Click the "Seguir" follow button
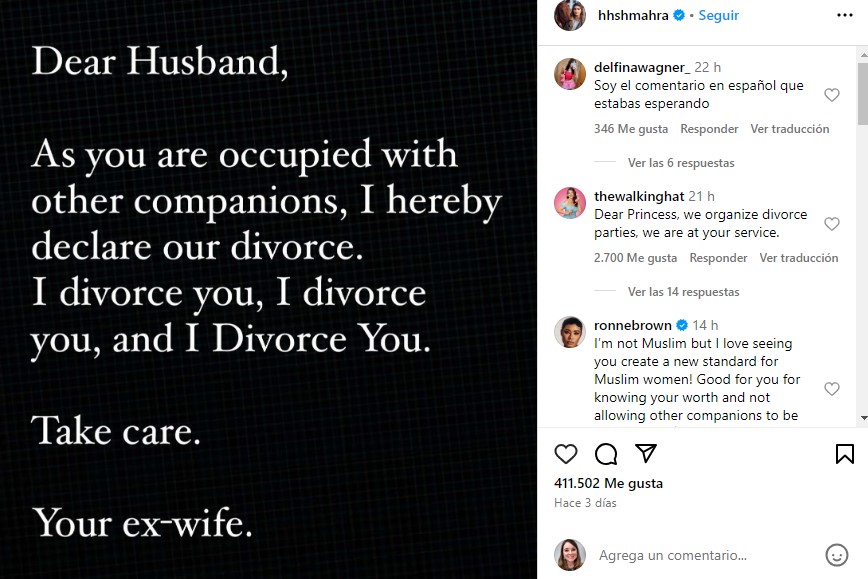Image resolution: width=868 pixels, height=579 pixels. (718, 16)
